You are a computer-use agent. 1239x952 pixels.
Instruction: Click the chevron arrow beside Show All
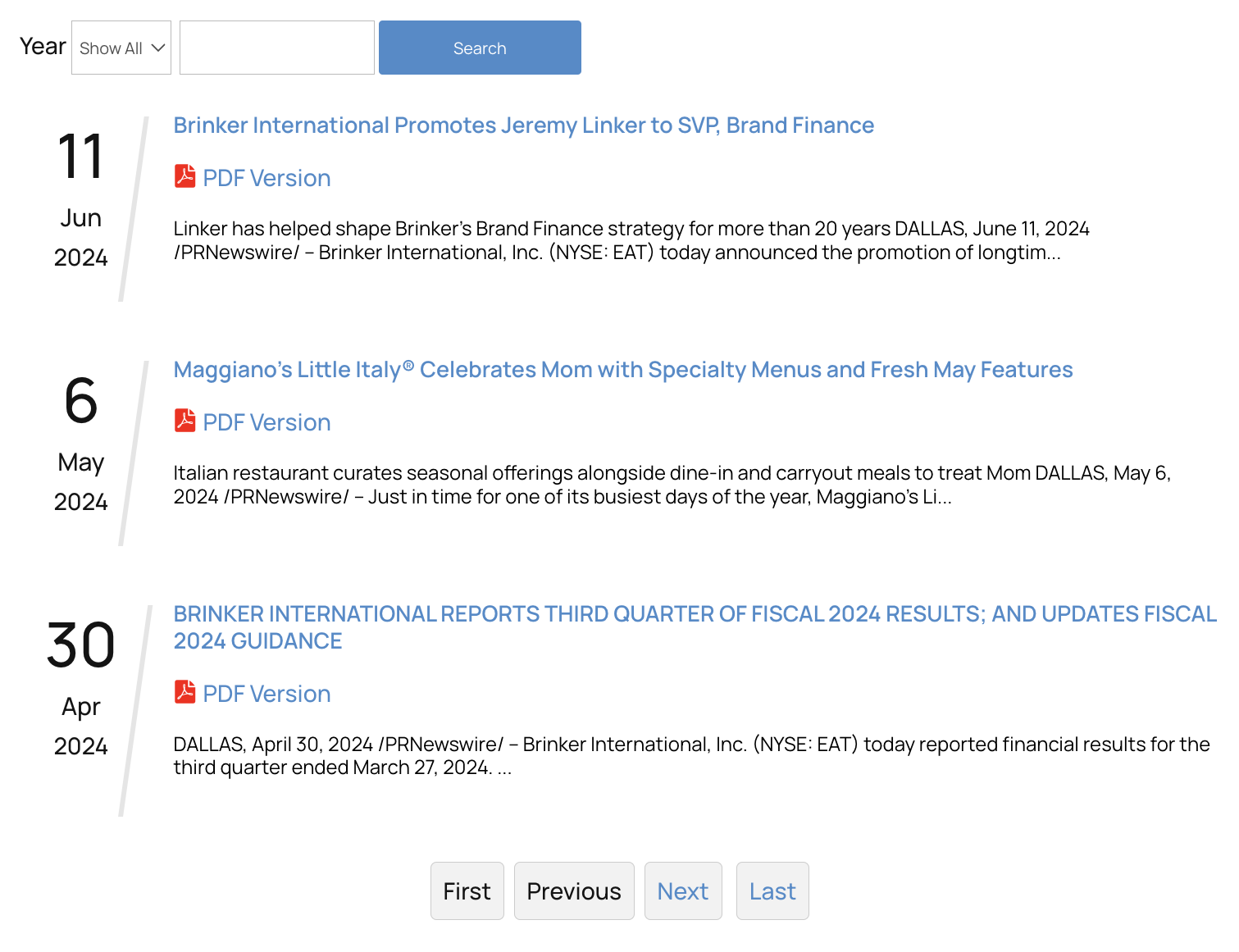pyautogui.click(x=158, y=48)
